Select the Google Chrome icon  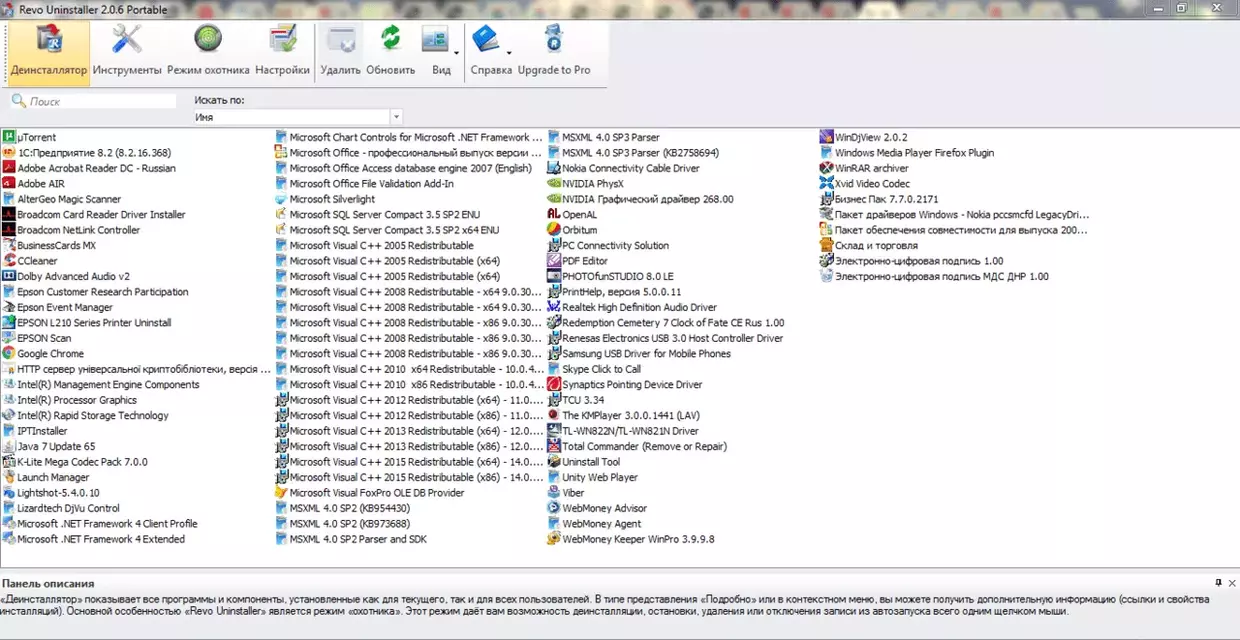click(8, 354)
